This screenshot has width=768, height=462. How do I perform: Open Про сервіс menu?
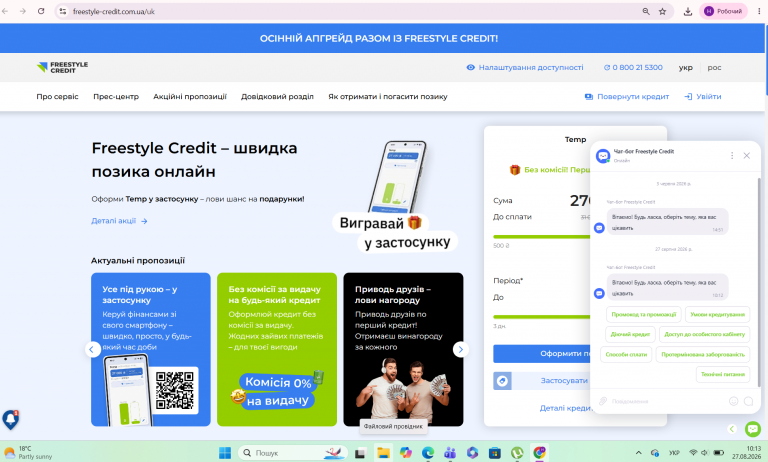tap(57, 97)
